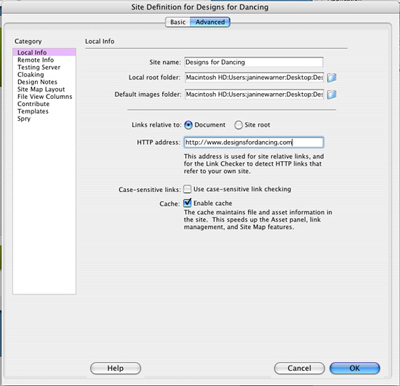Click into the HTTP address field
This screenshot has height=386, width=400.
point(254,142)
